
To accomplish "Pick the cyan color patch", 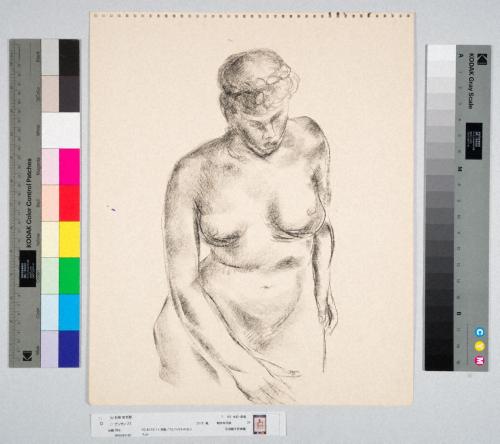I will point(69,312).
